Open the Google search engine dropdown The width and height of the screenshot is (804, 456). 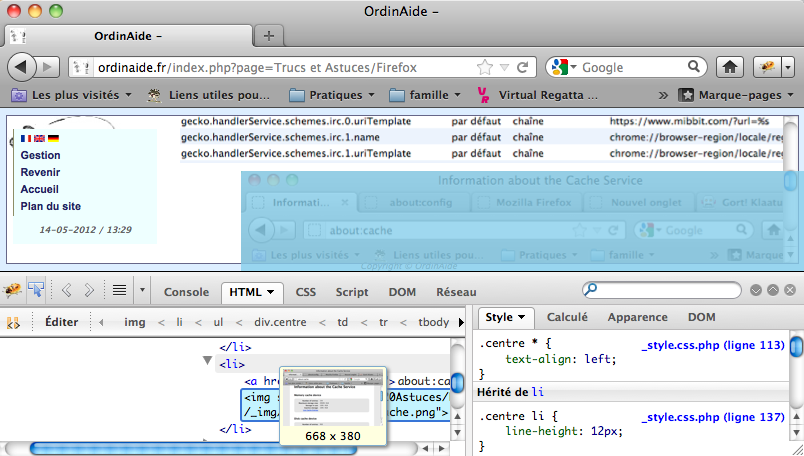(x=564, y=67)
